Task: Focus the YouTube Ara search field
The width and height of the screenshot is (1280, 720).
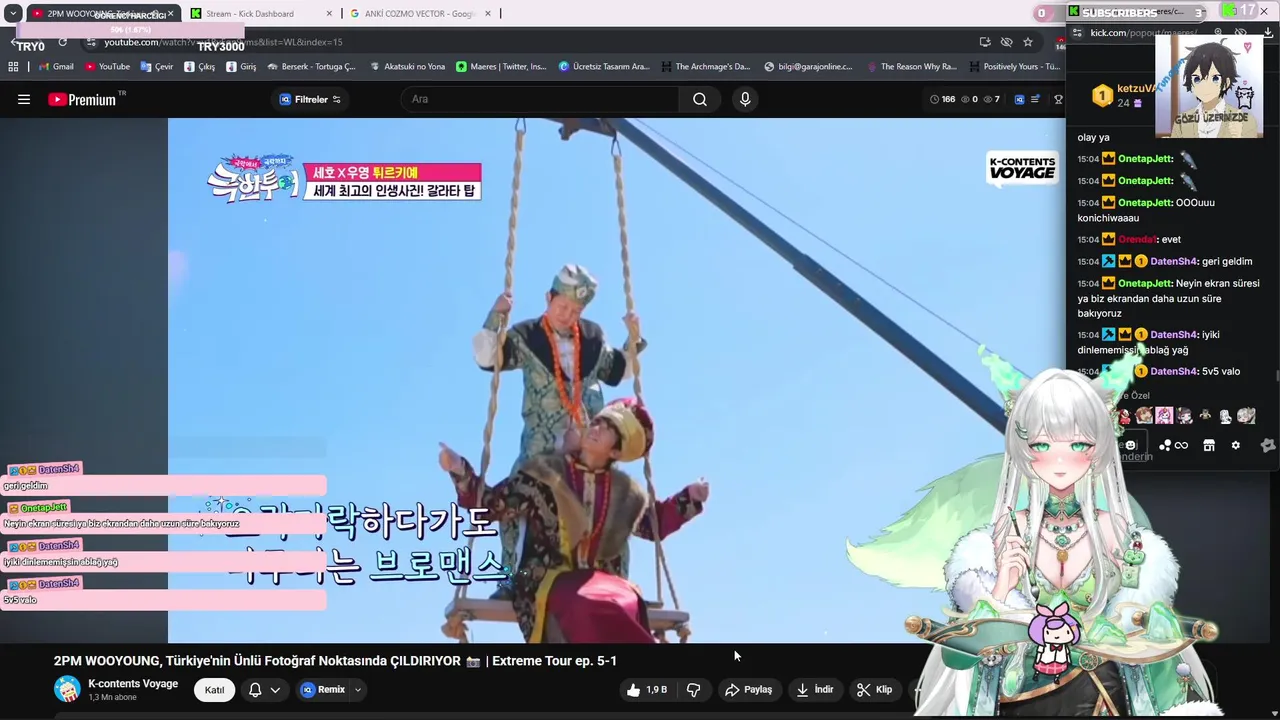Action: (540, 99)
